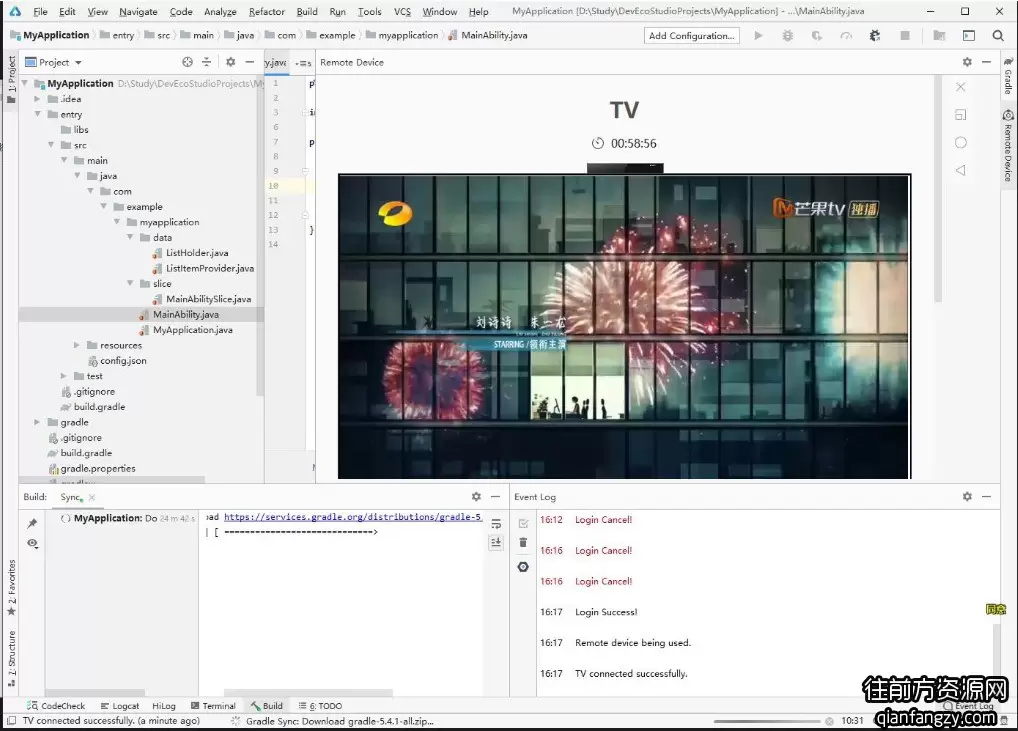Toggle scroll-to-end icon in the Build output

pyautogui.click(x=496, y=542)
